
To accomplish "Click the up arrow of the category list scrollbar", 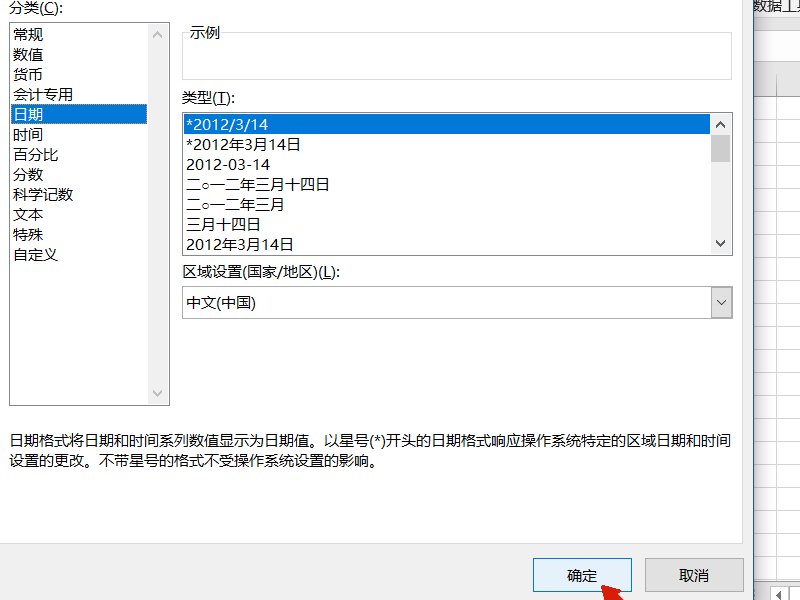I will click(157, 33).
